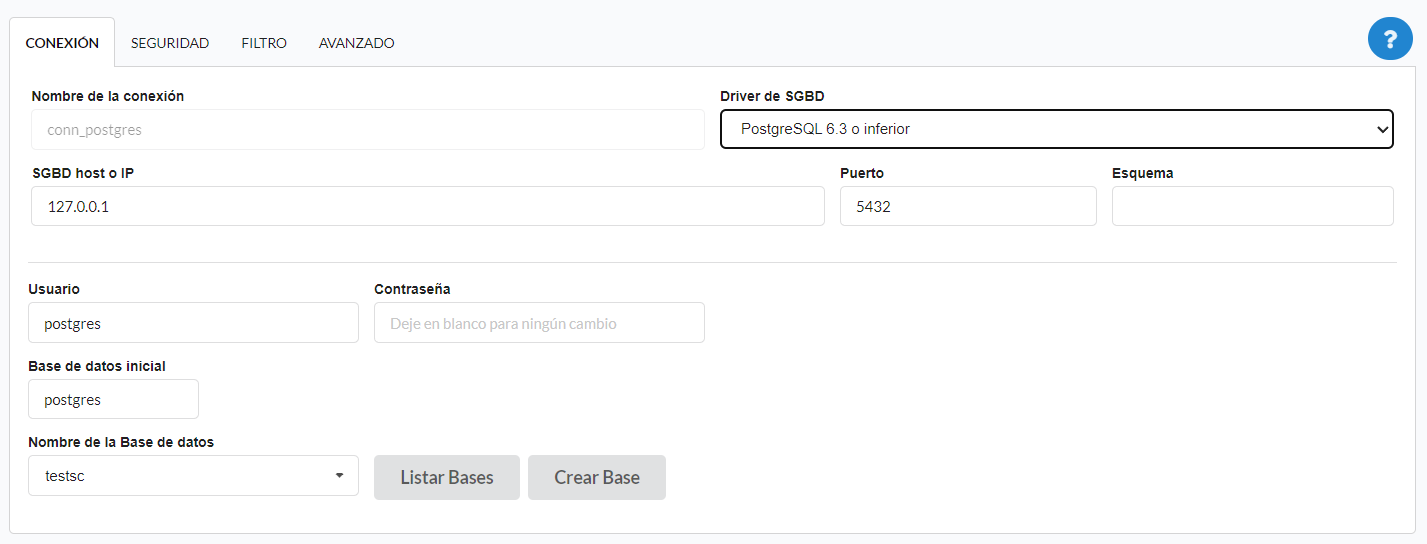This screenshot has height=544, width=1427.
Task: Select the Puerto input field
Action: [968, 206]
